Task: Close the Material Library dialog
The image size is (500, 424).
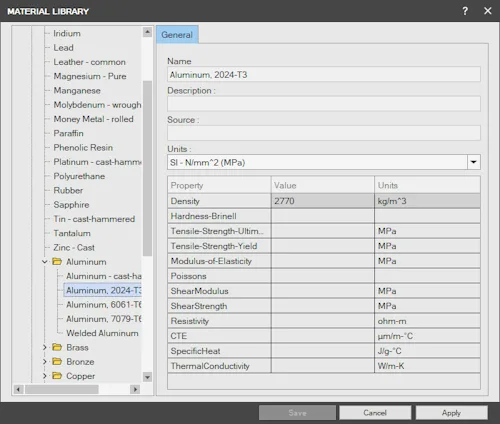Action: pyautogui.click(x=488, y=11)
